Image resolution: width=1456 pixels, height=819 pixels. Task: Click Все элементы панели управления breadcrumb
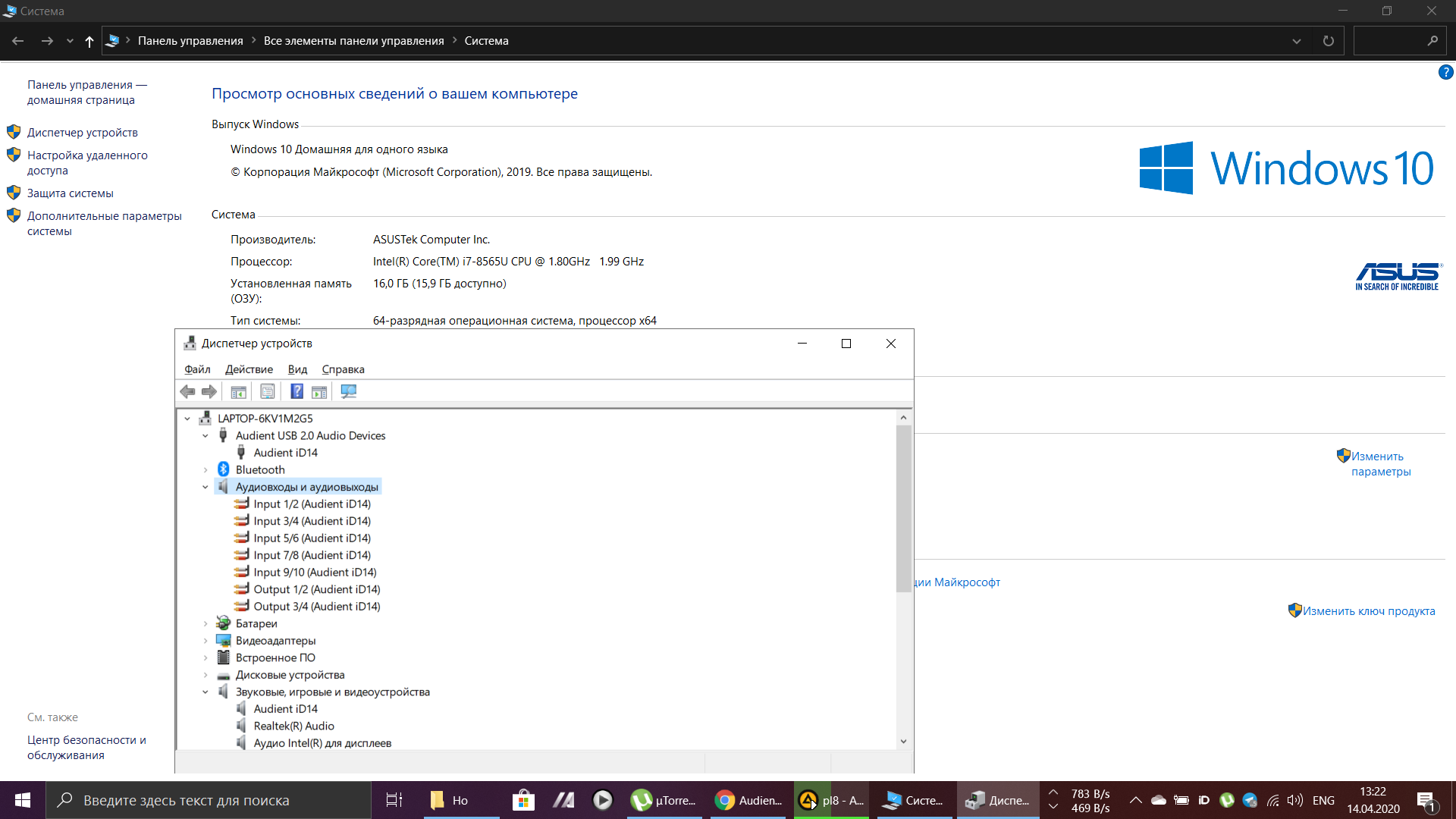[353, 41]
